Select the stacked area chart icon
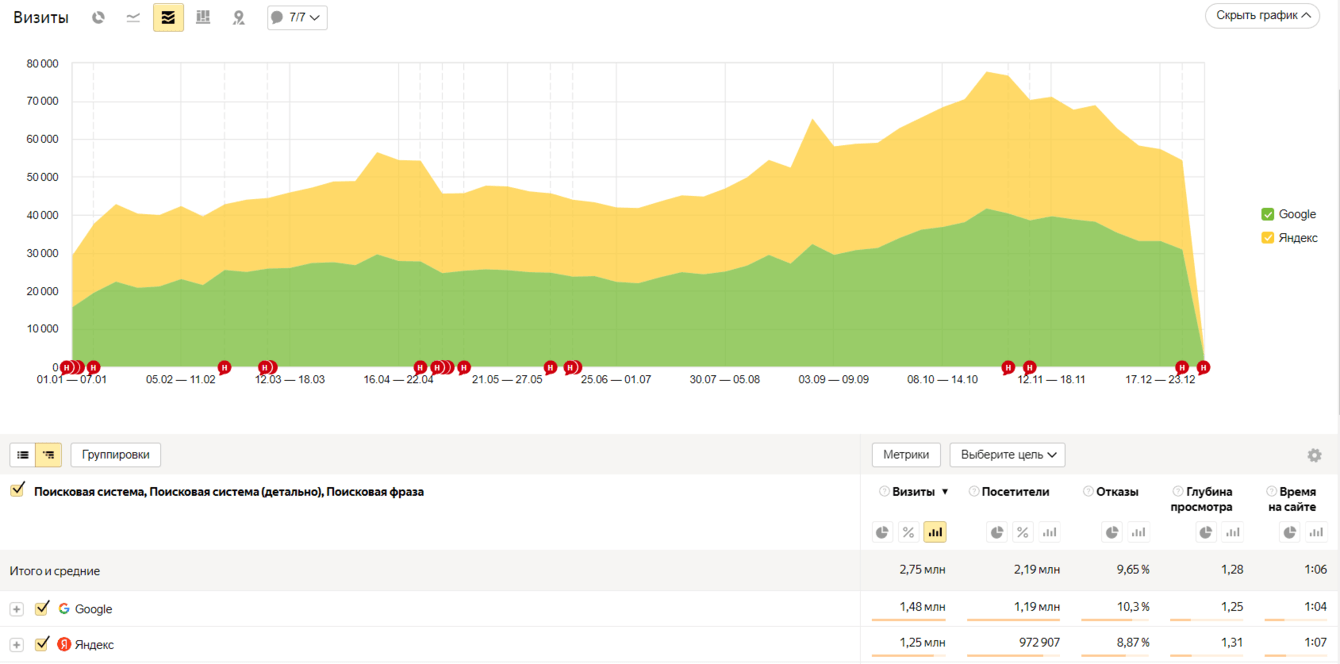Image resolution: width=1340 pixels, height=664 pixels. point(168,17)
